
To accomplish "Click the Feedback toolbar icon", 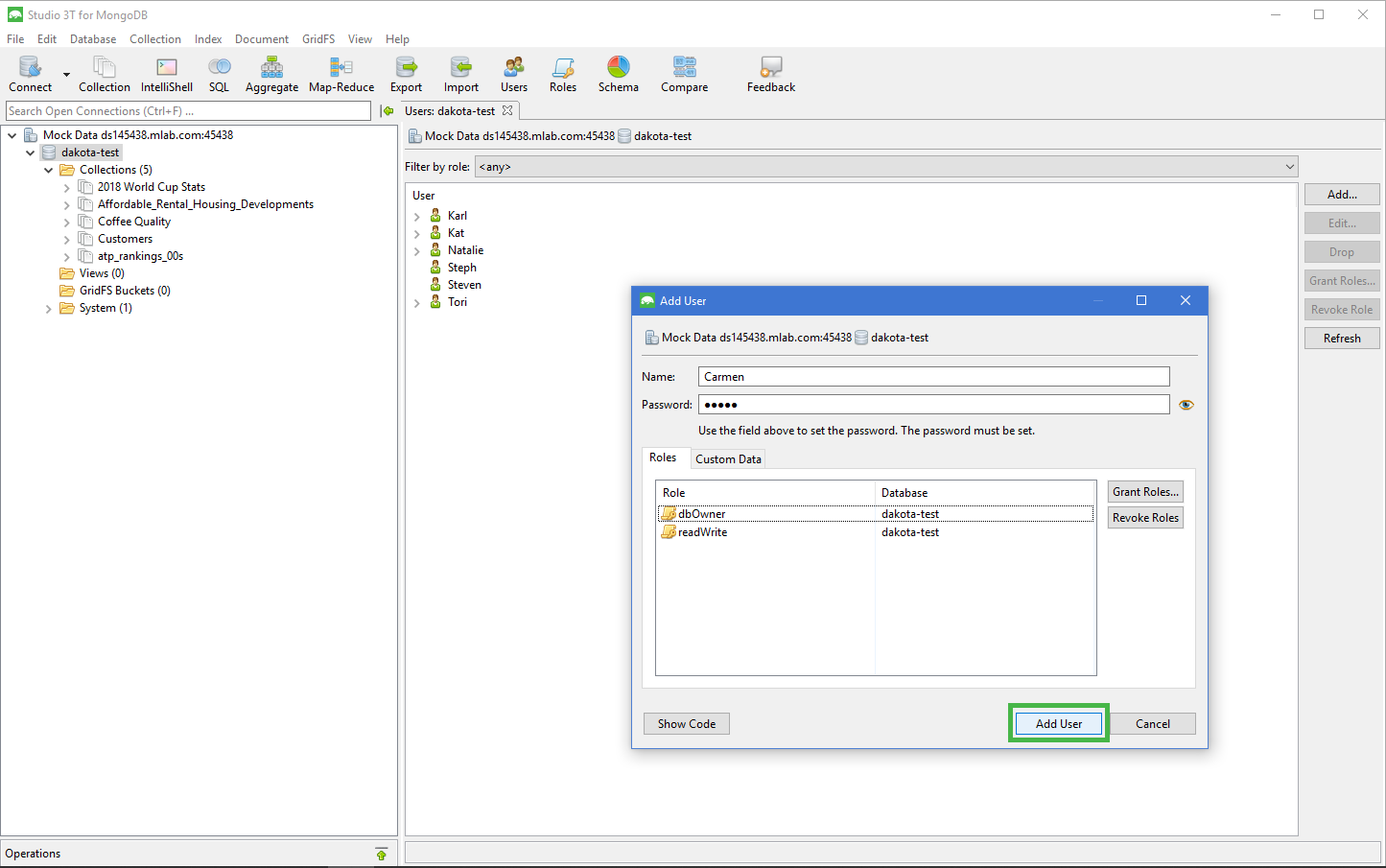I will [x=771, y=74].
